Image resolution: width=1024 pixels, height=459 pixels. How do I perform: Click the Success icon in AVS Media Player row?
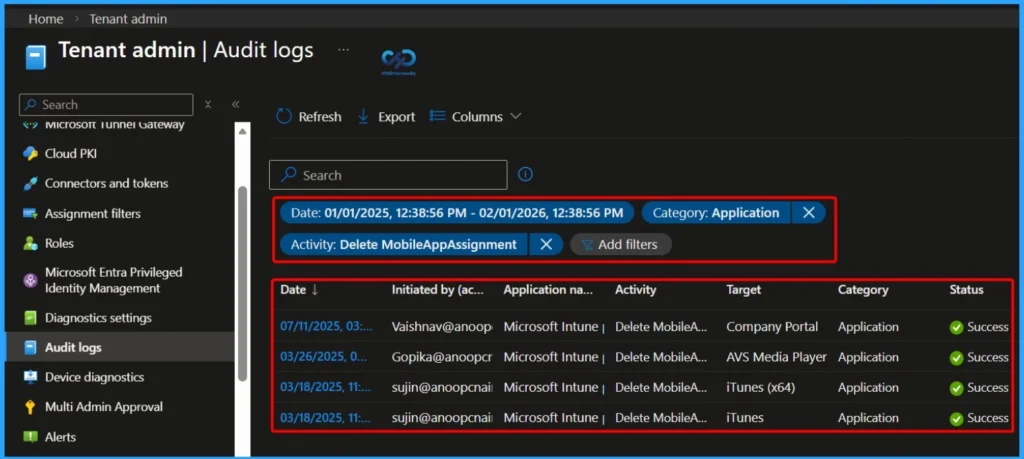957,358
